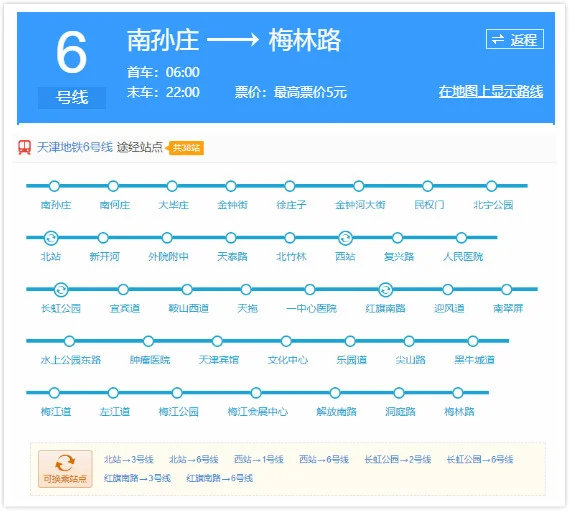This screenshot has width=569, height=511.
Task: Open the 解放南路 station label
Action: [x=336, y=412]
